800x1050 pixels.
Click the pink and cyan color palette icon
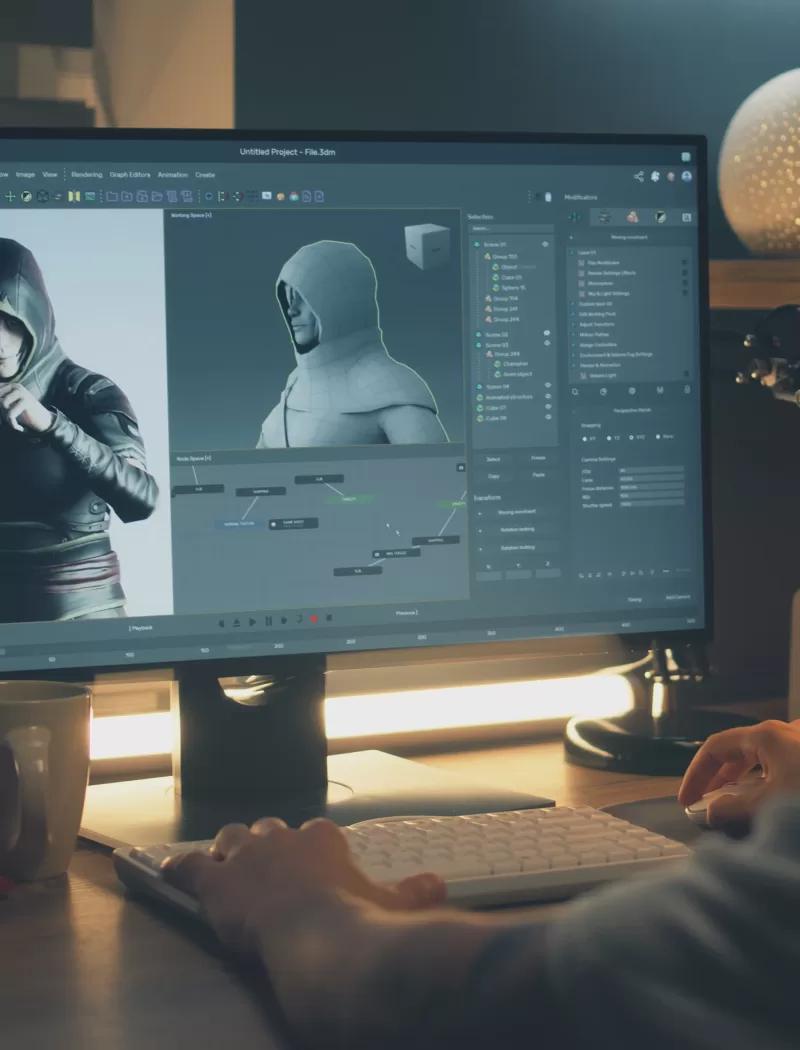pos(294,196)
